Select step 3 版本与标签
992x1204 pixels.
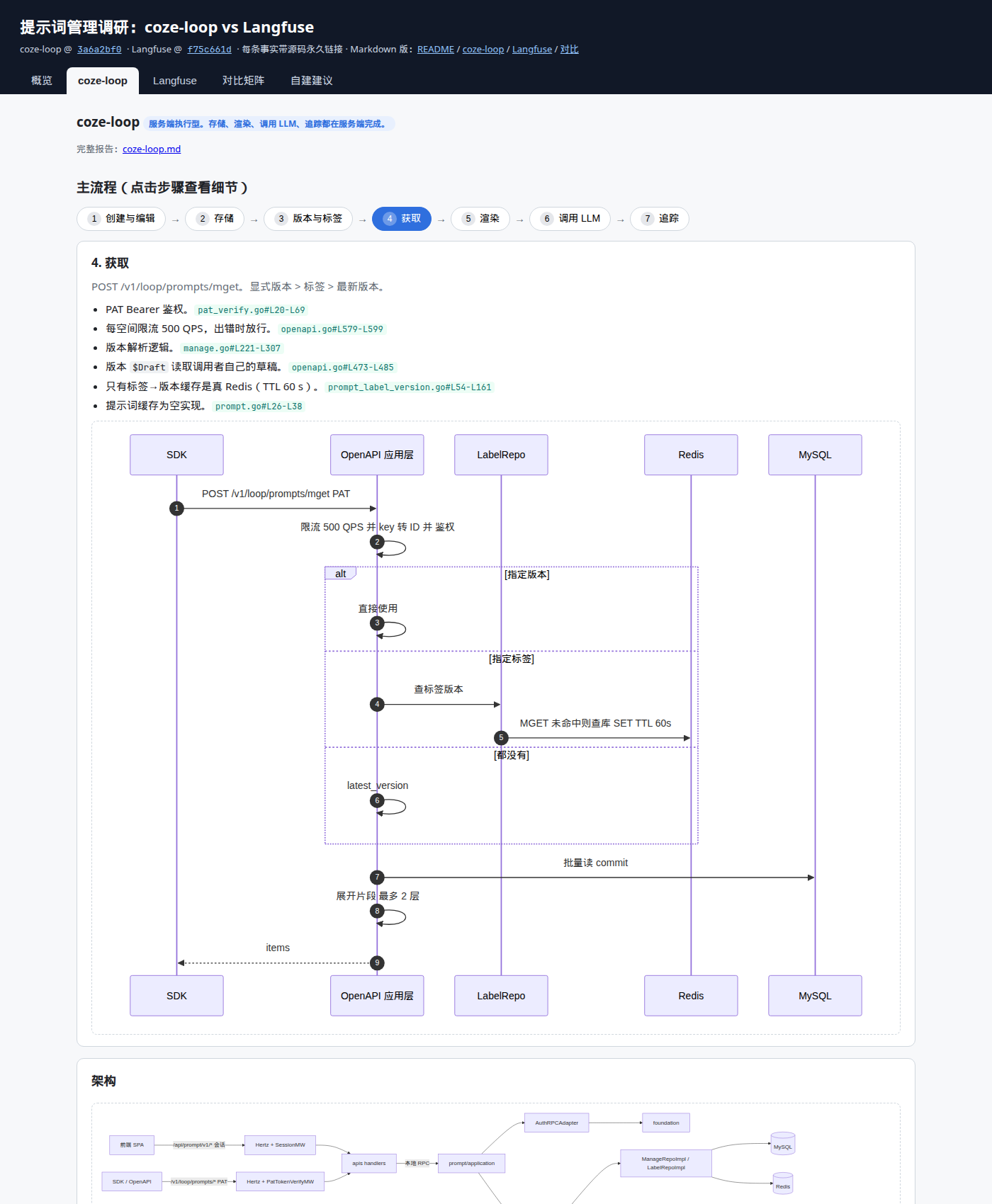[308, 219]
